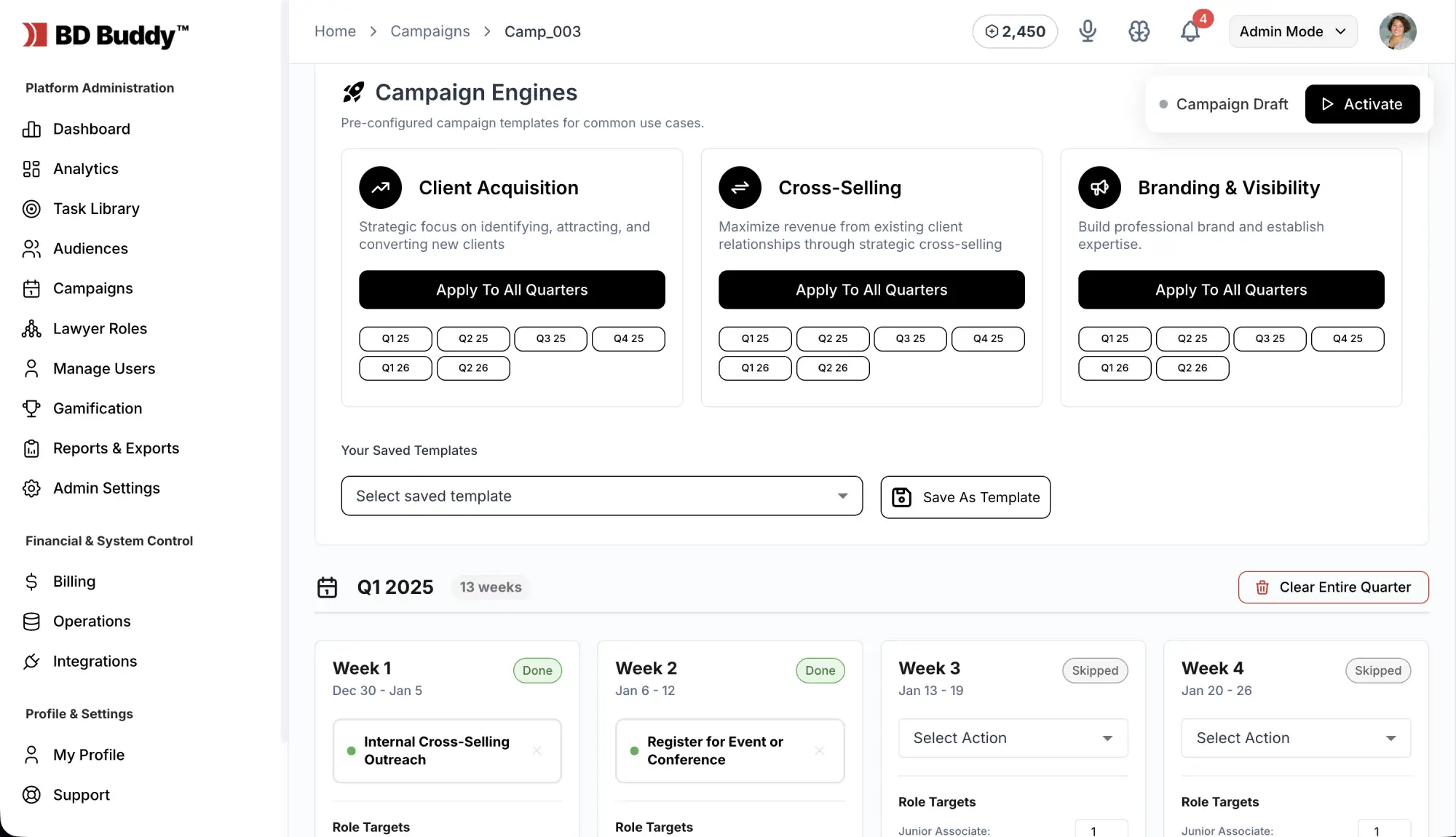Open the Select saved template dropdown
Image resolution: width=1456 pixels, height=837 pixels.
pyautogui.click(x=601, y=496)
